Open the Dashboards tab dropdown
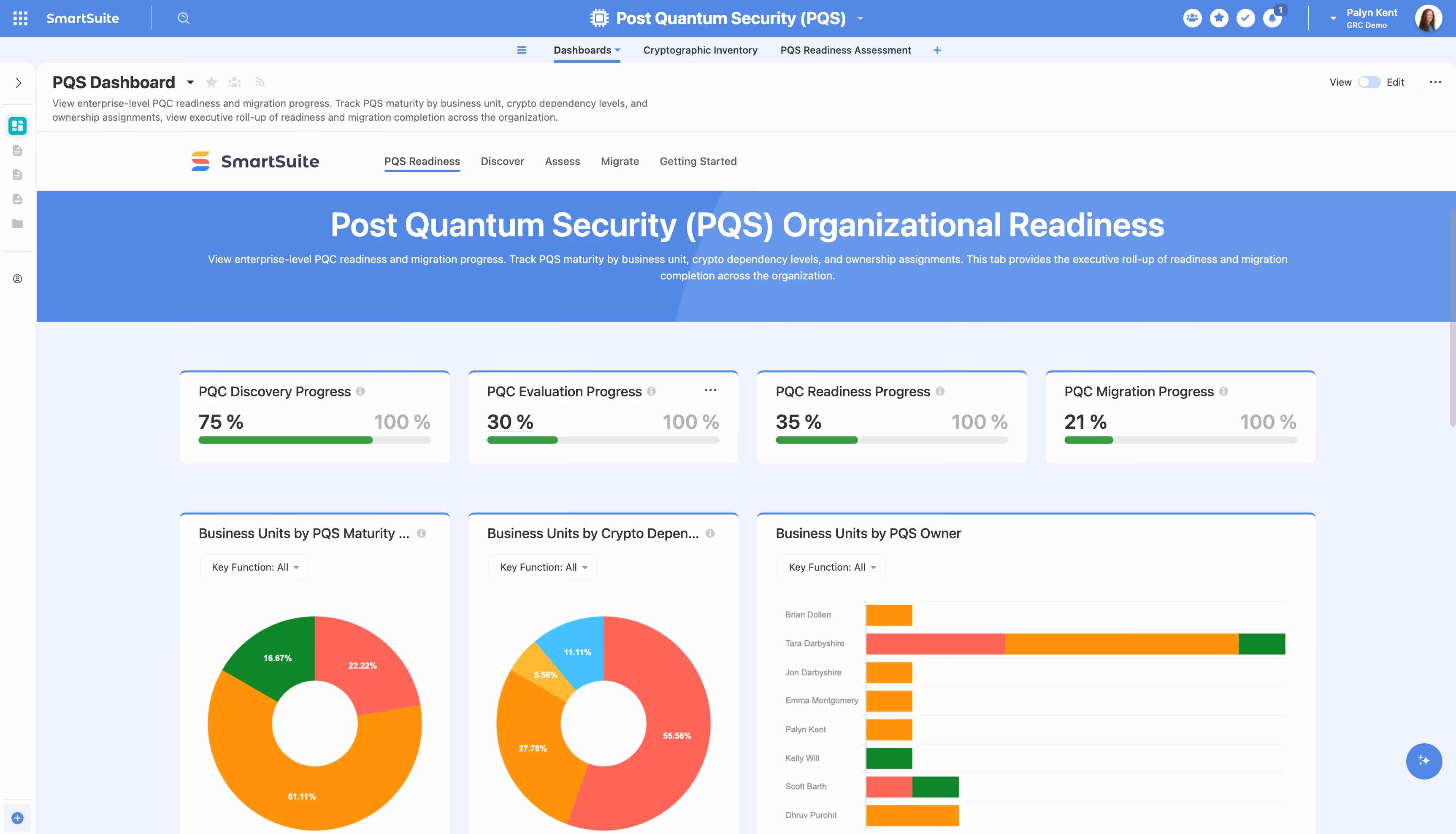 click(x=617, y=50)
